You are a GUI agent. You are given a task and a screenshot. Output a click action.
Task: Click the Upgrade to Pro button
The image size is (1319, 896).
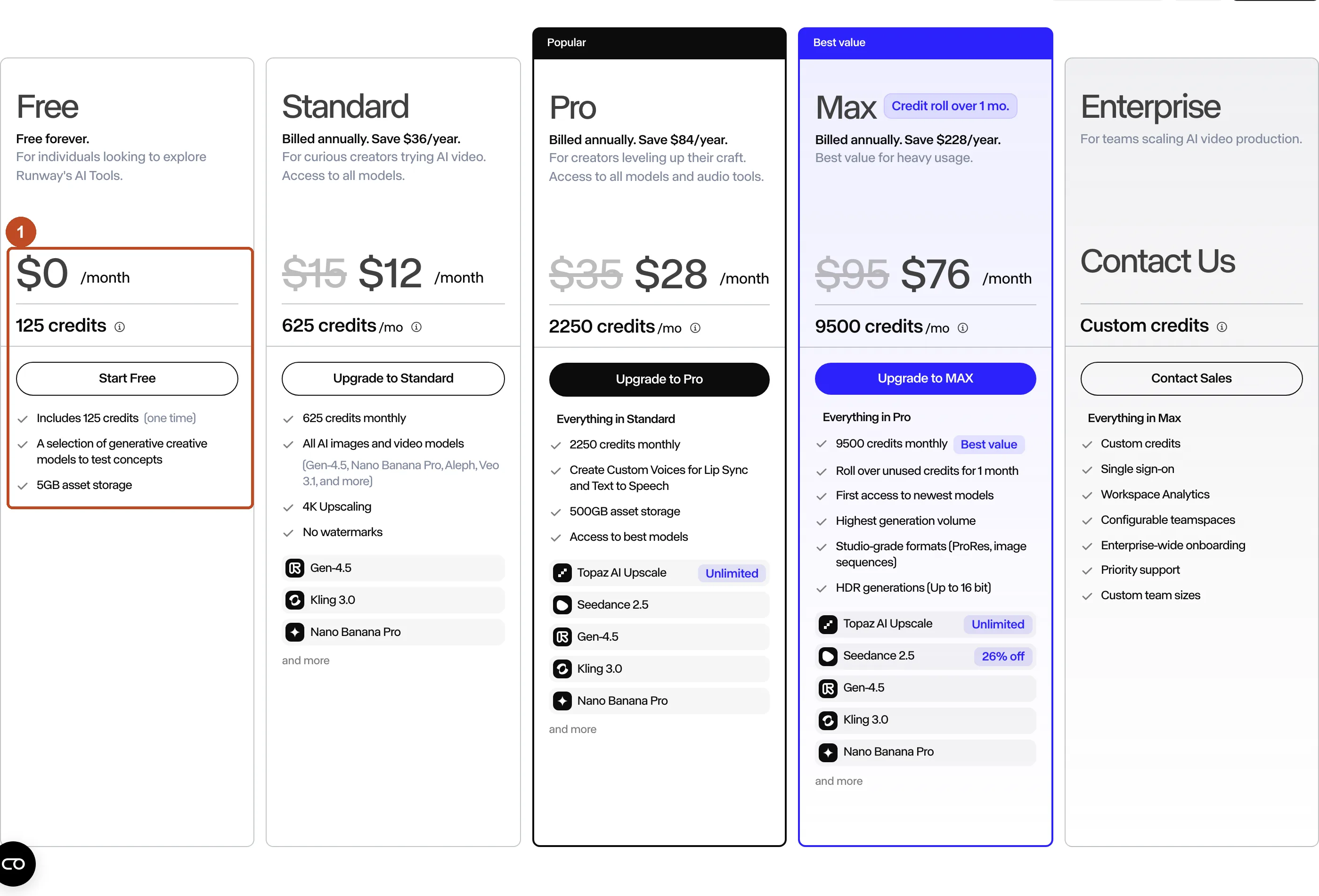[x=659, y=380]
